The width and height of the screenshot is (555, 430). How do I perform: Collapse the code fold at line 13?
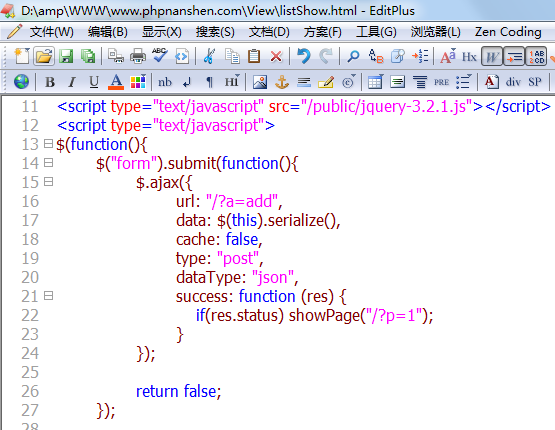click(x=48, y=143)
